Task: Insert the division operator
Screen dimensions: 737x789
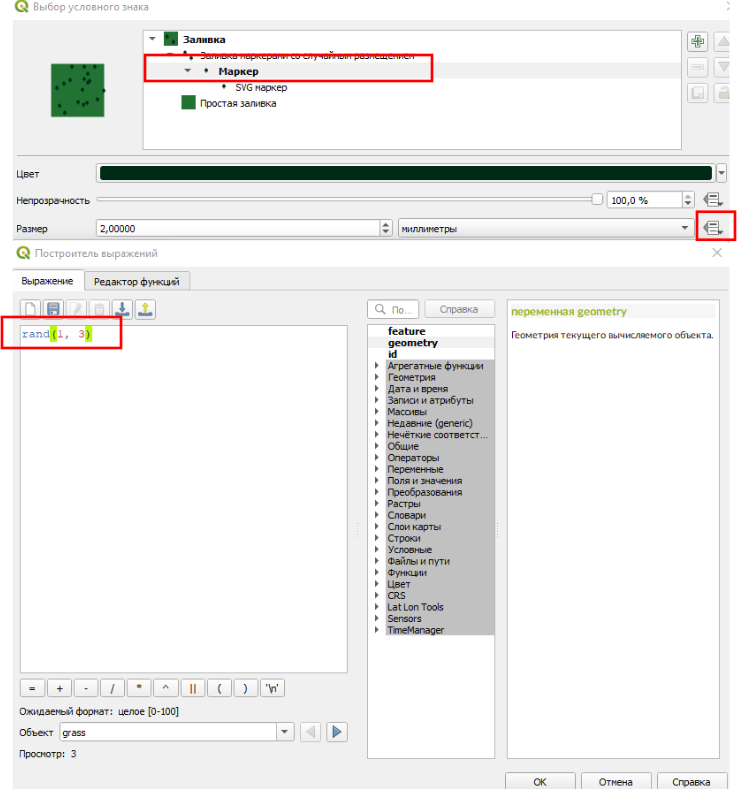Action: coord(113,688)
